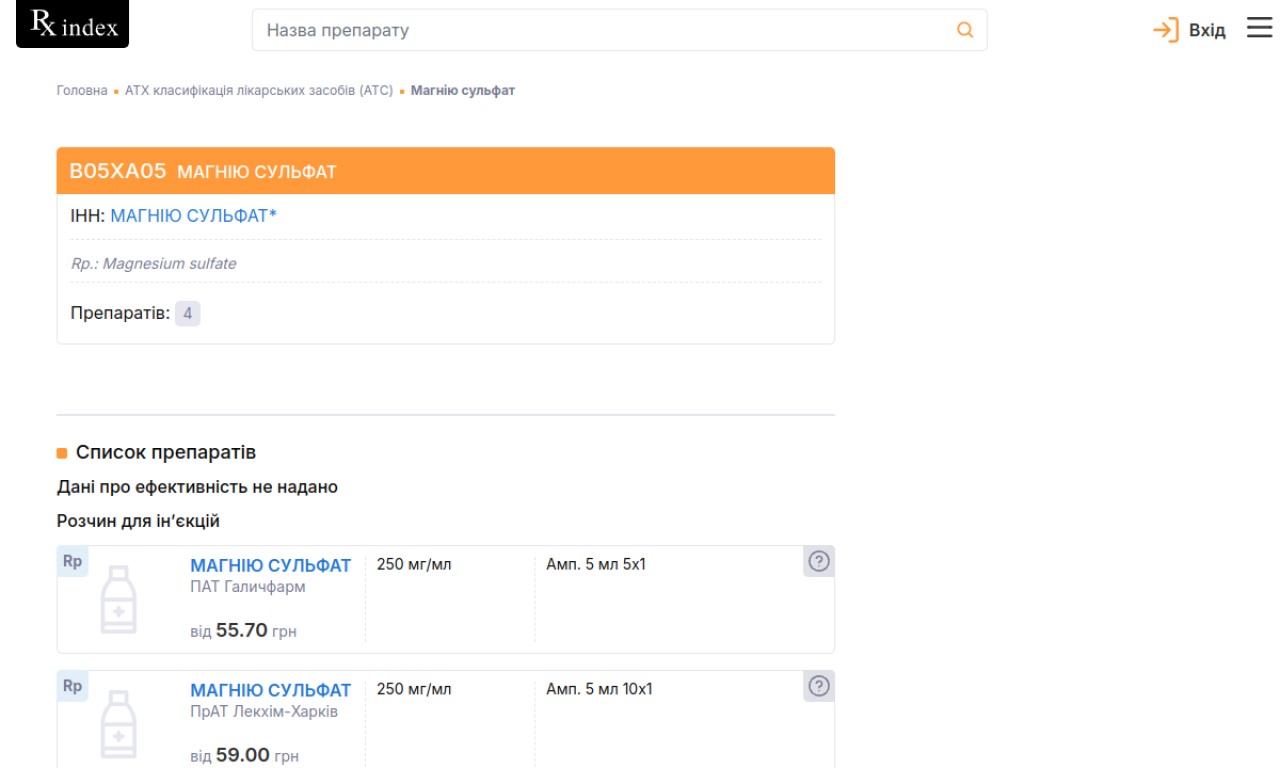1280x768 pixels.
Task: Open the 'МАГНІЮ СУЛЬФАТ*' ІНН link
Action: click(193, 215)
